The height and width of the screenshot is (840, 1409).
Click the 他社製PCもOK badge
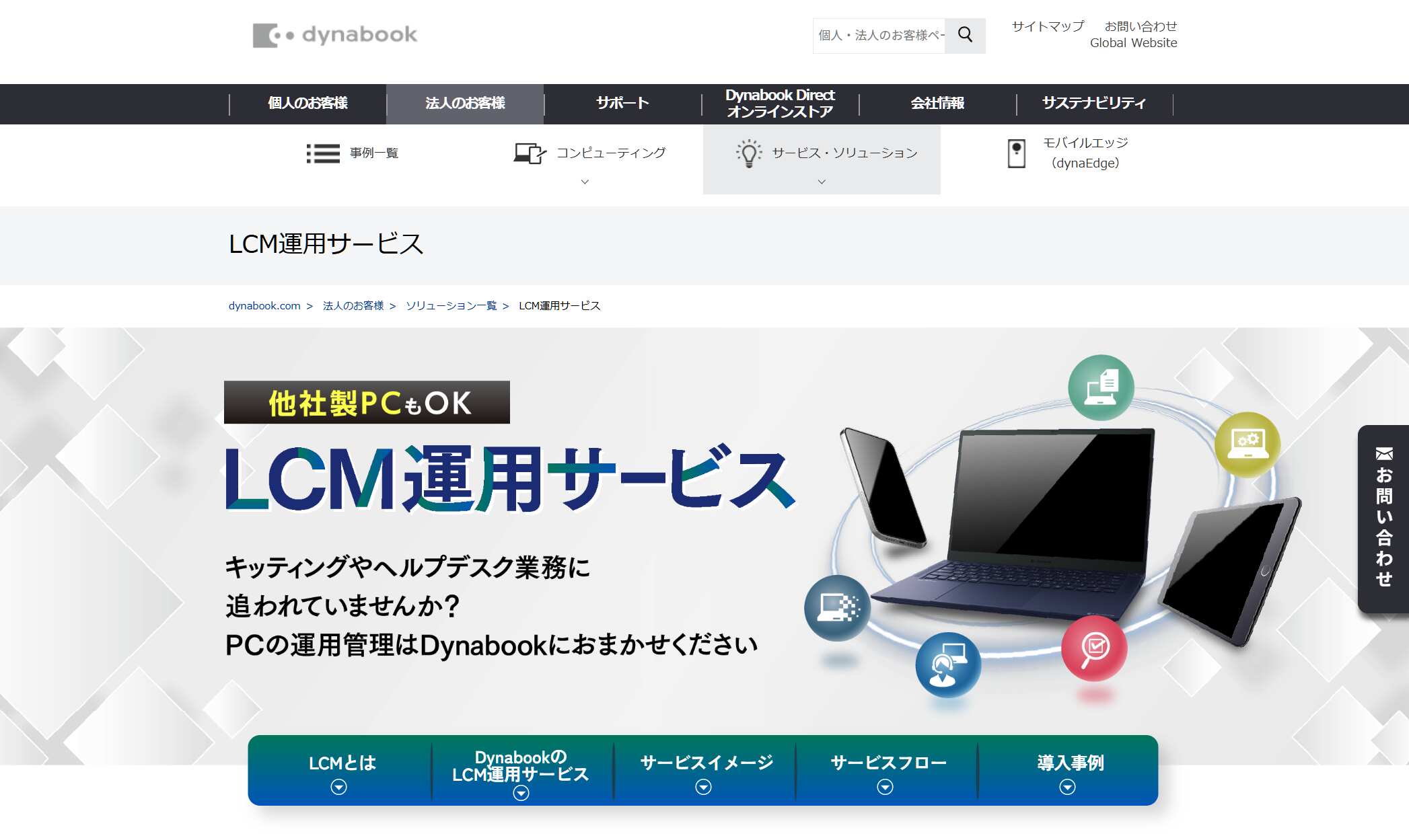[x=367, y=402]
